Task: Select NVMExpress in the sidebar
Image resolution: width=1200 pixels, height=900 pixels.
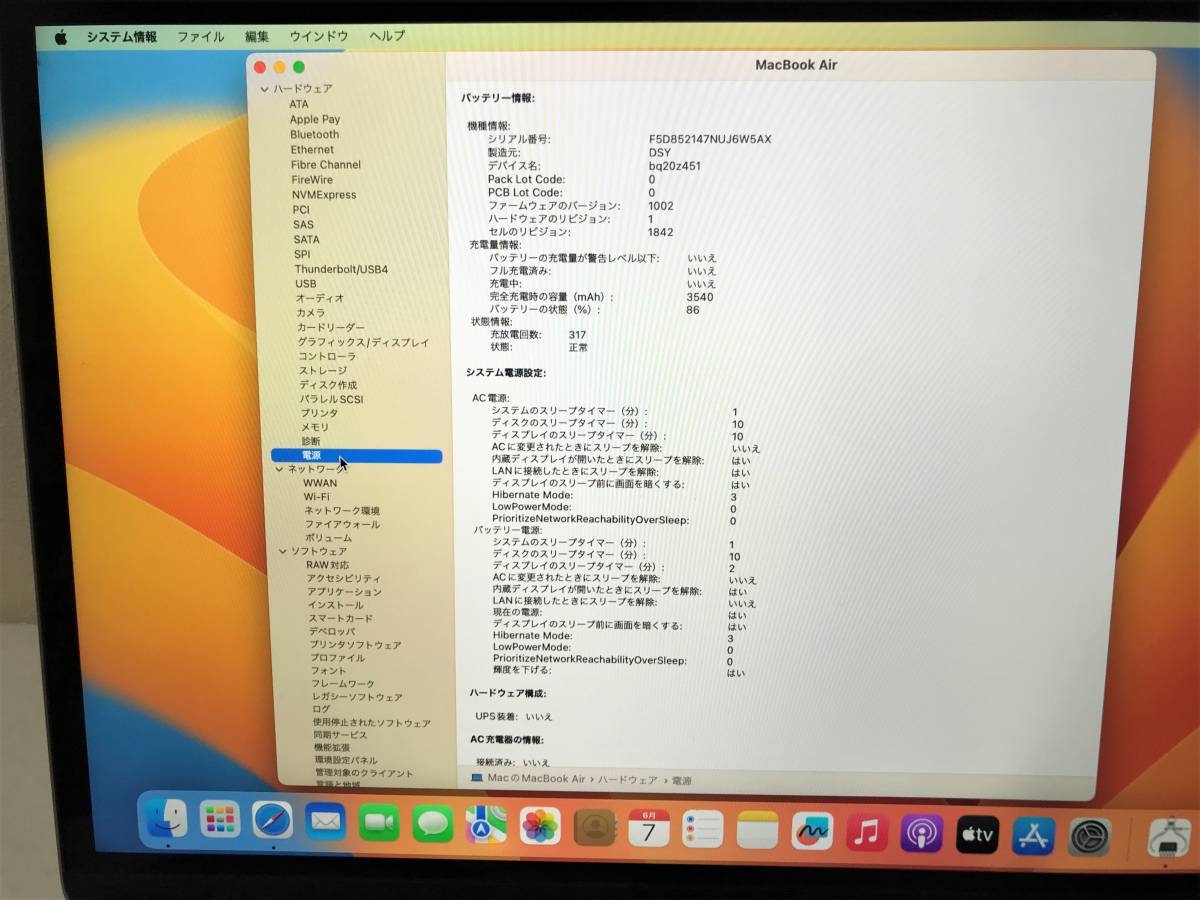Action: click(x=324, y=195)
